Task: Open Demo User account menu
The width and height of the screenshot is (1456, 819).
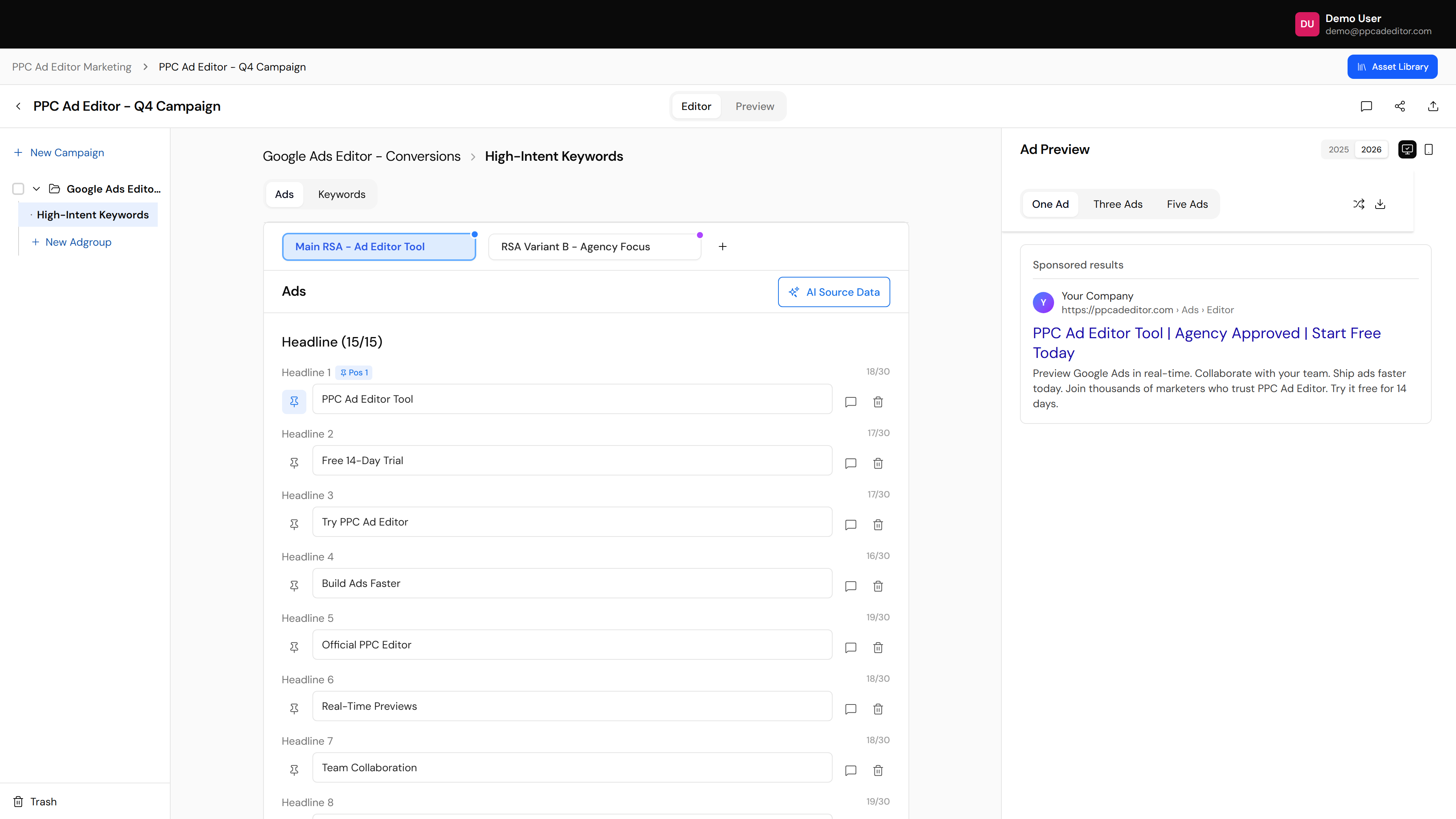Action: (1363, 24)
